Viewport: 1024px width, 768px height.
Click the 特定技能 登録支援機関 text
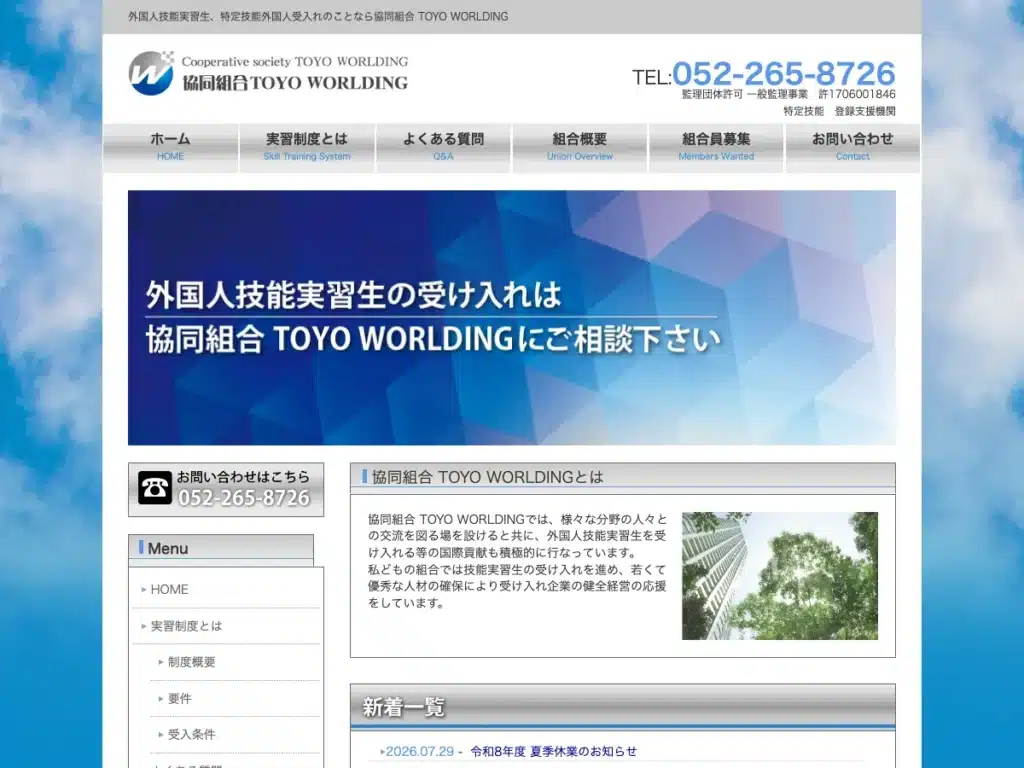[839, 111]
